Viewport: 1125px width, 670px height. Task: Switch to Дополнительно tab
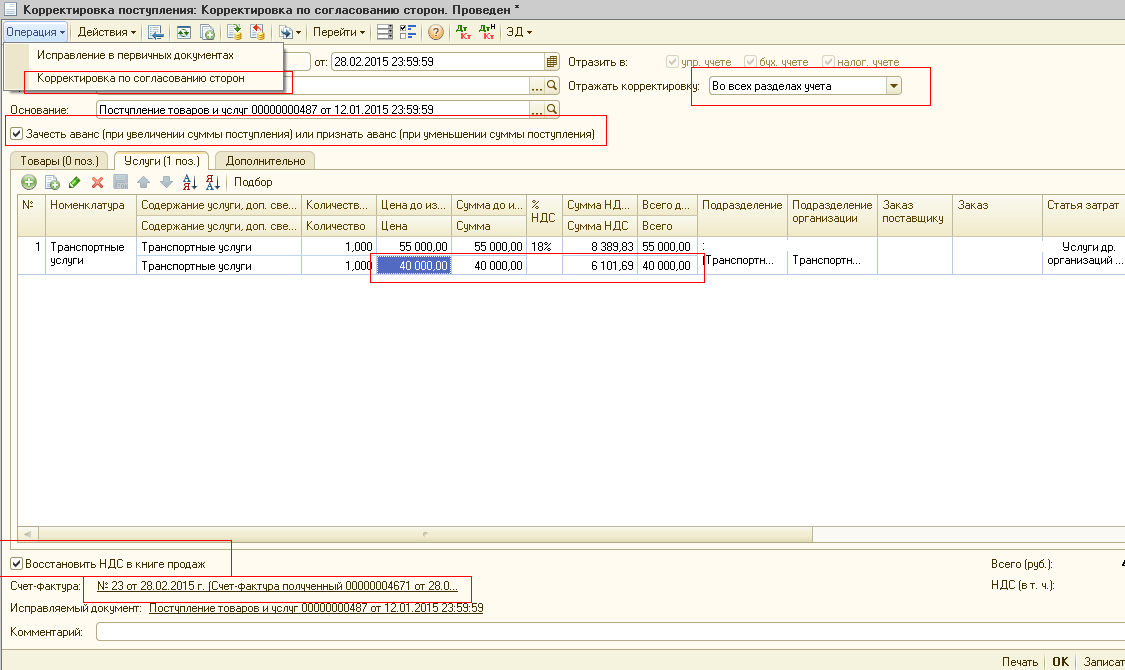tap(265, 161)
